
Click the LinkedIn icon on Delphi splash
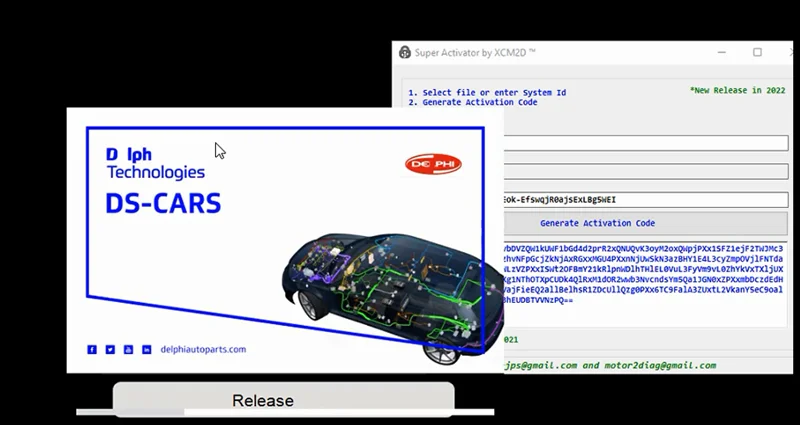click(x=147, y=349)
